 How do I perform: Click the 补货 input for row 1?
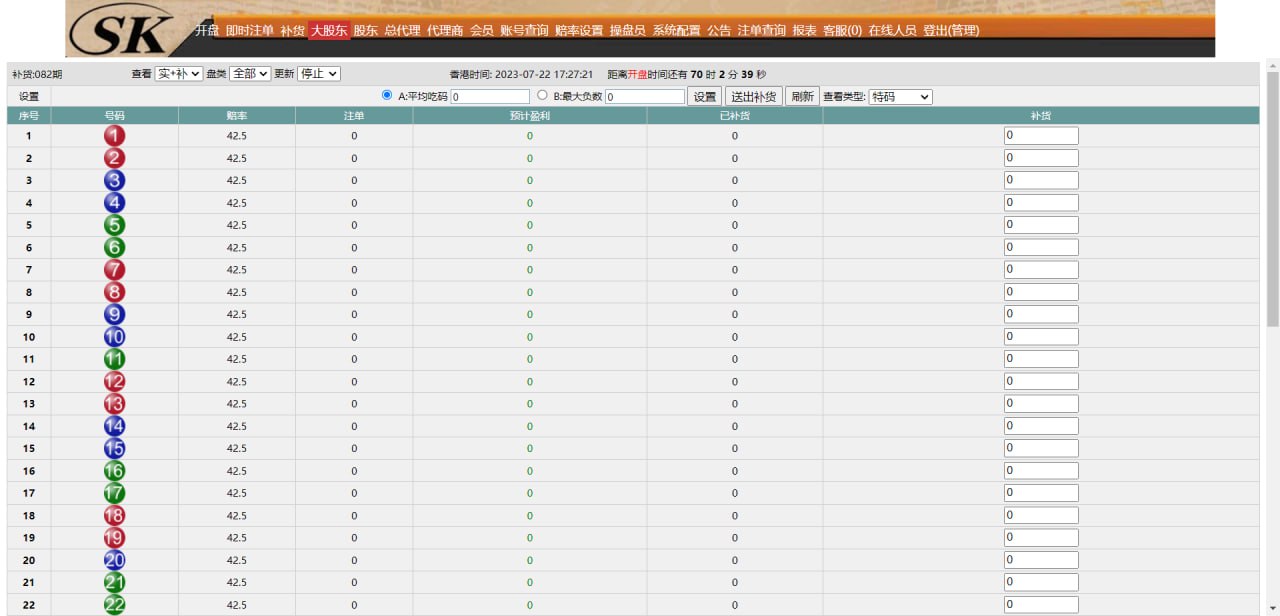coord(1041,136)
